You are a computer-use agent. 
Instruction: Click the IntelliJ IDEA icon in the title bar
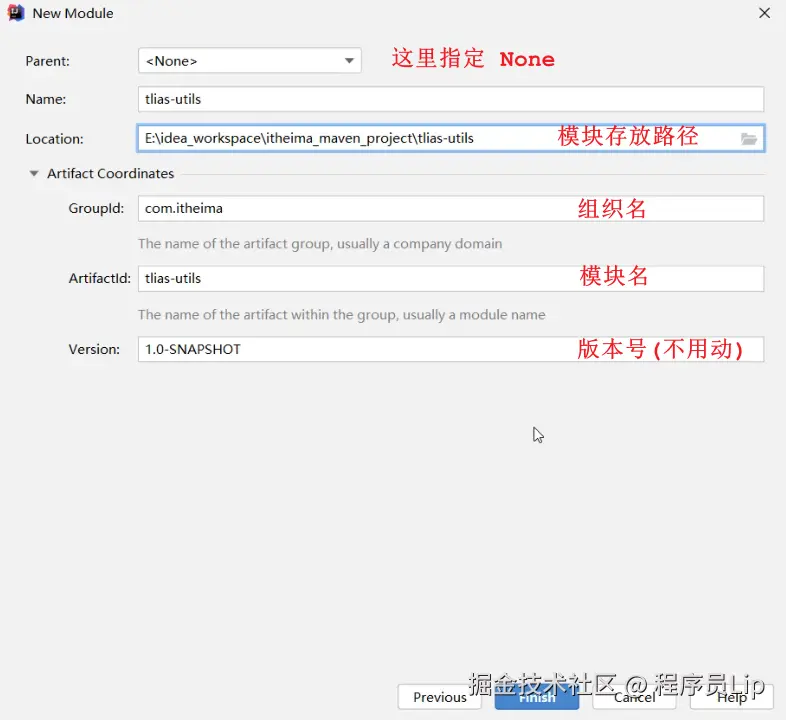pos(16,13)
